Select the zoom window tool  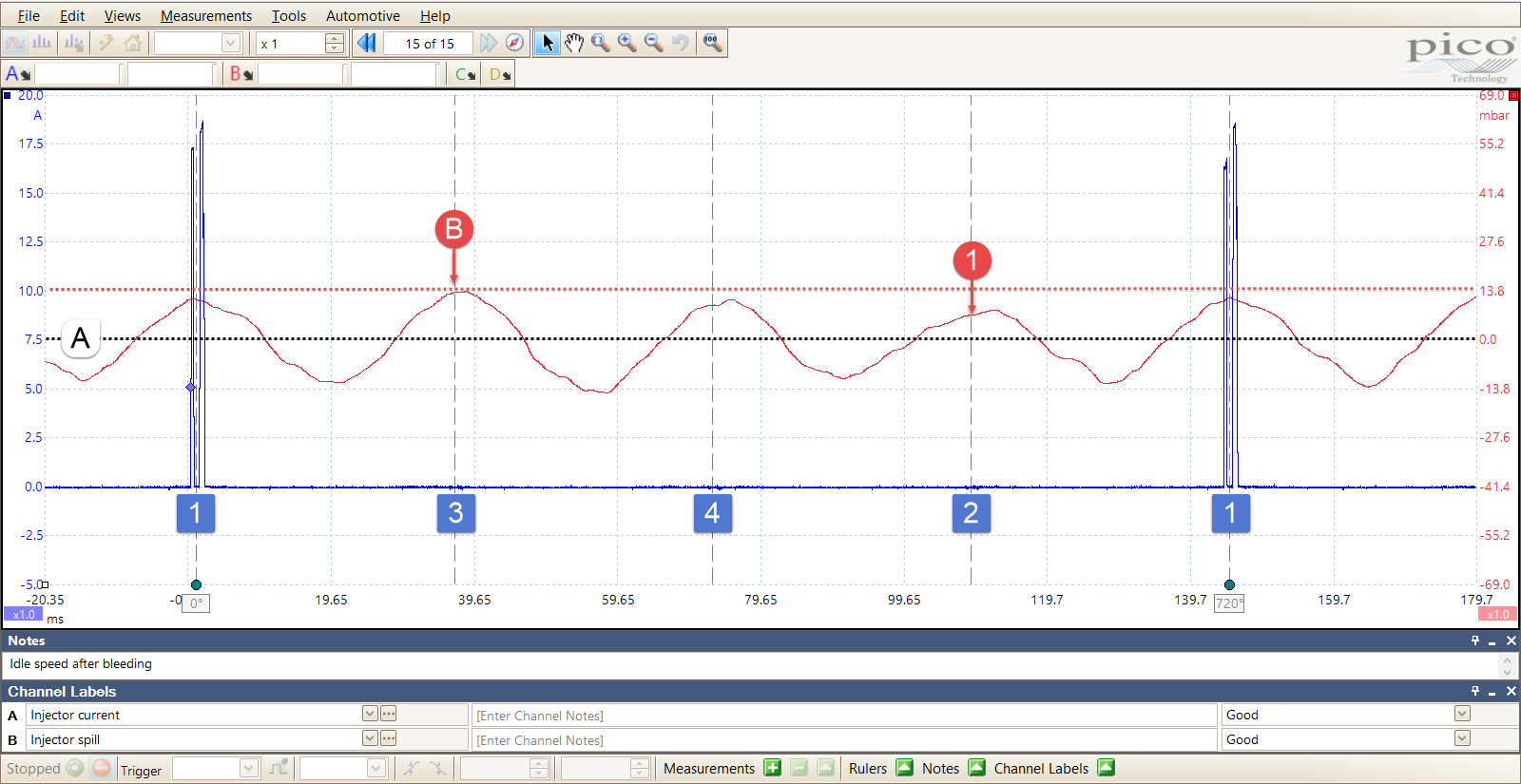click(x=601, y=43)
